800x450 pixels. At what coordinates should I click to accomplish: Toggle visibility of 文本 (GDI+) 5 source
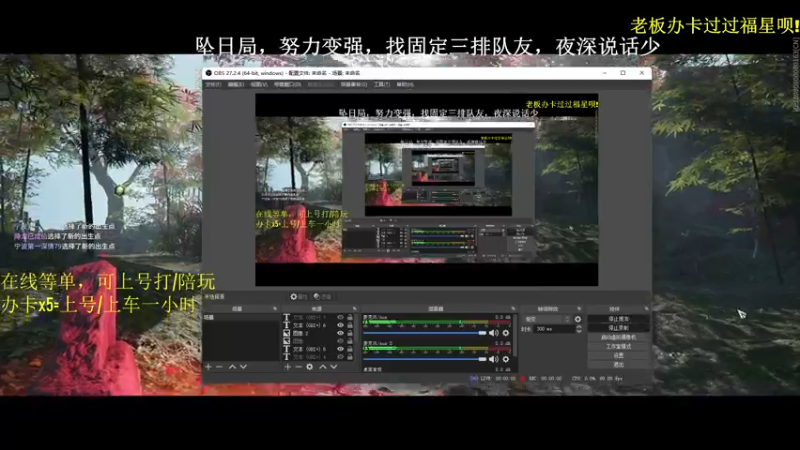tap(340, 349)
